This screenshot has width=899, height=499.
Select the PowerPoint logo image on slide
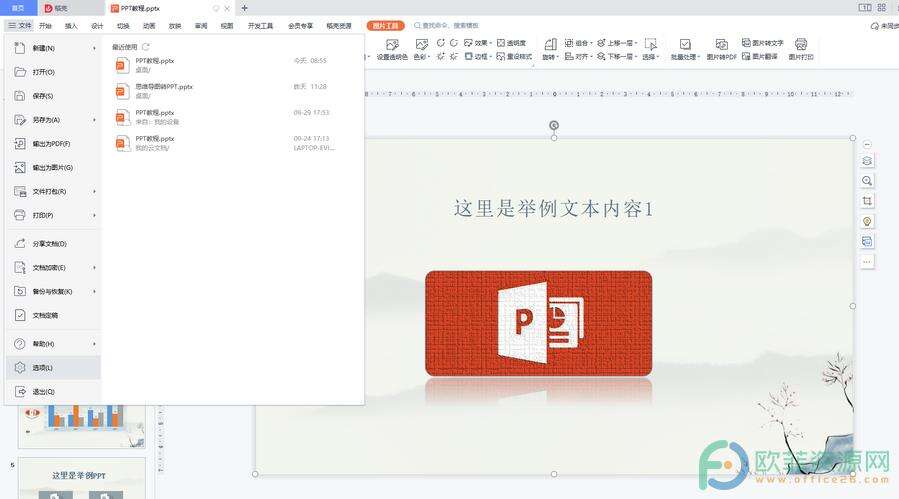coord(538,323)
